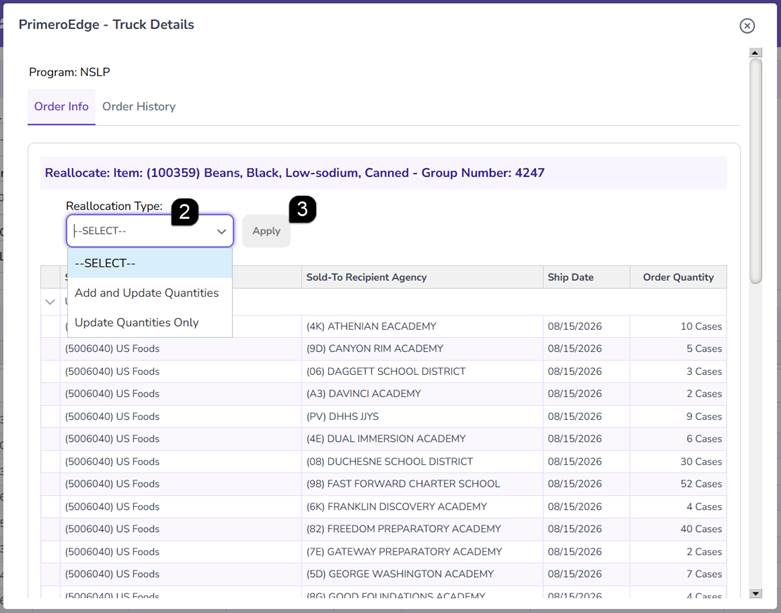Select (PV) DHHS JJYS cell
Screen dimensions: 781x613
pos(422,416)
